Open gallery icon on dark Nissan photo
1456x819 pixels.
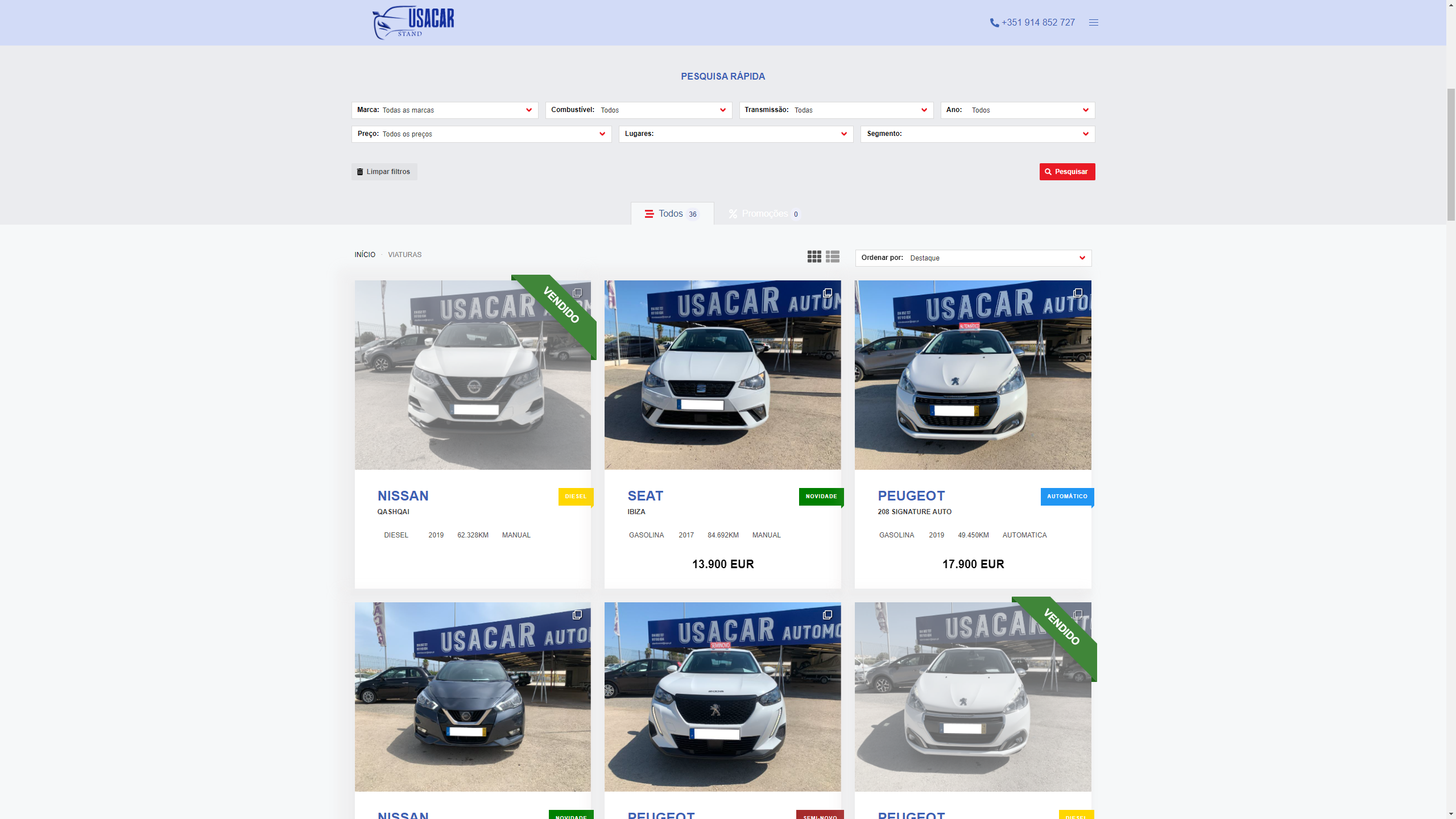point(577,615)
